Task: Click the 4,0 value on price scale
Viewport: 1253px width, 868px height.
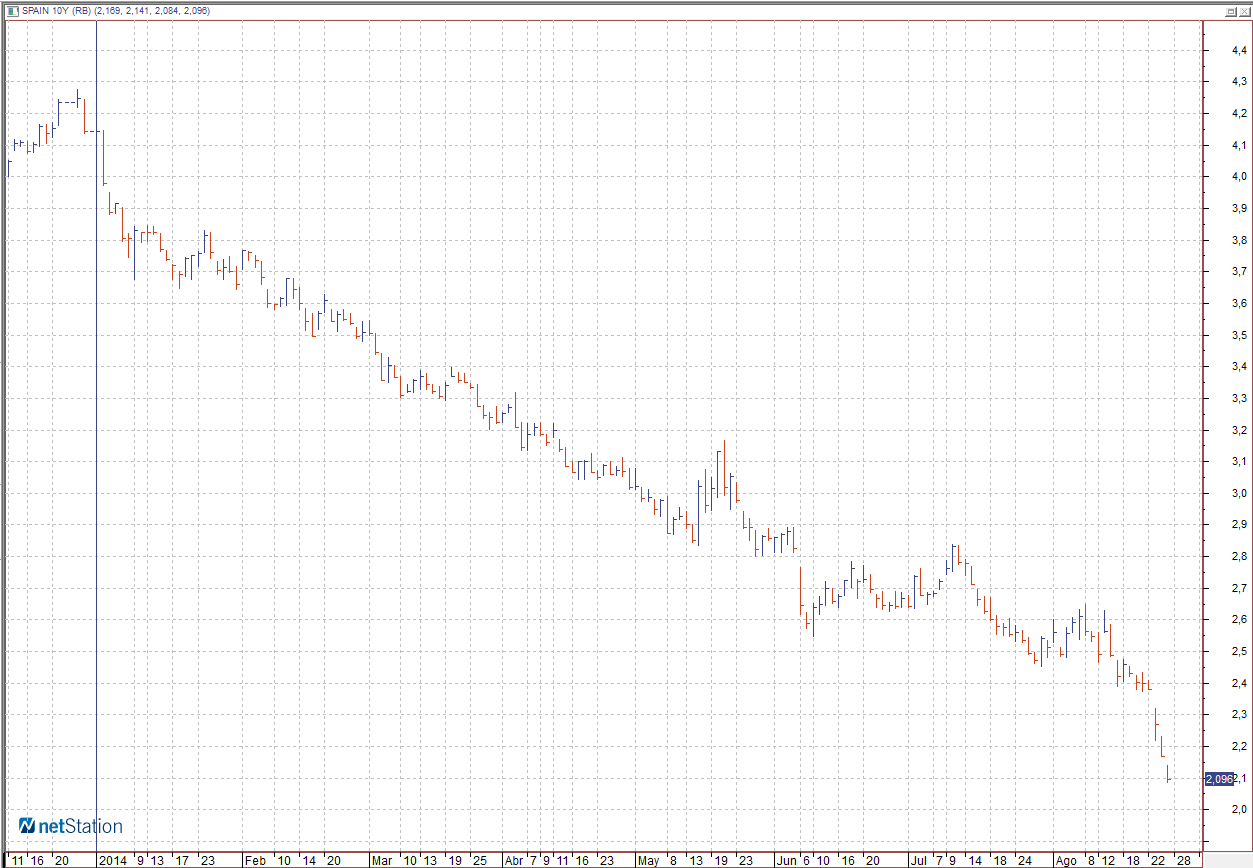Action: (x=1239, y=176)
